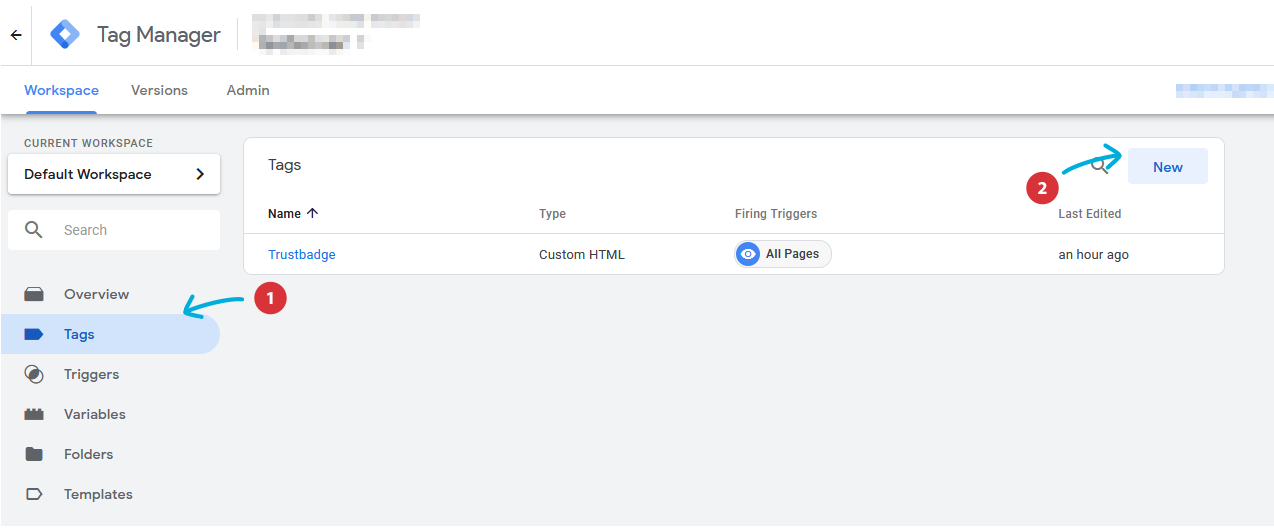Open the Trustbadge tag link

click(302, 254)
